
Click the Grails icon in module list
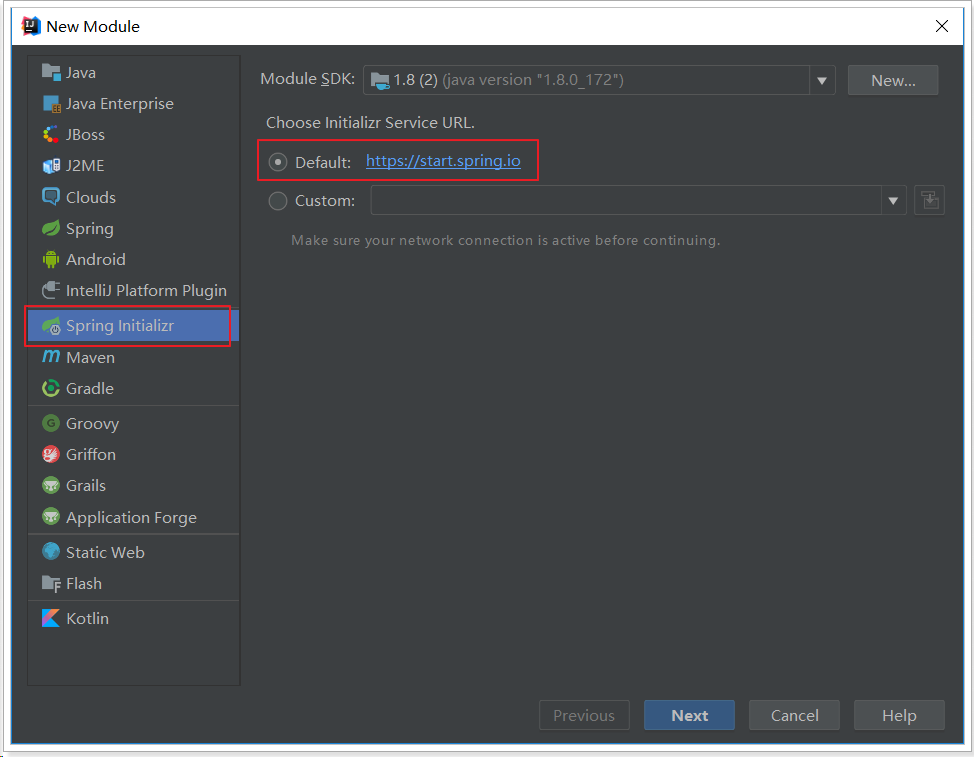[x=51, y=485]
